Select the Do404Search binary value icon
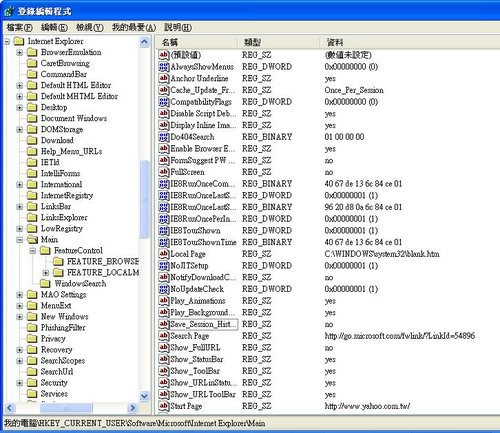 point(164,137)
